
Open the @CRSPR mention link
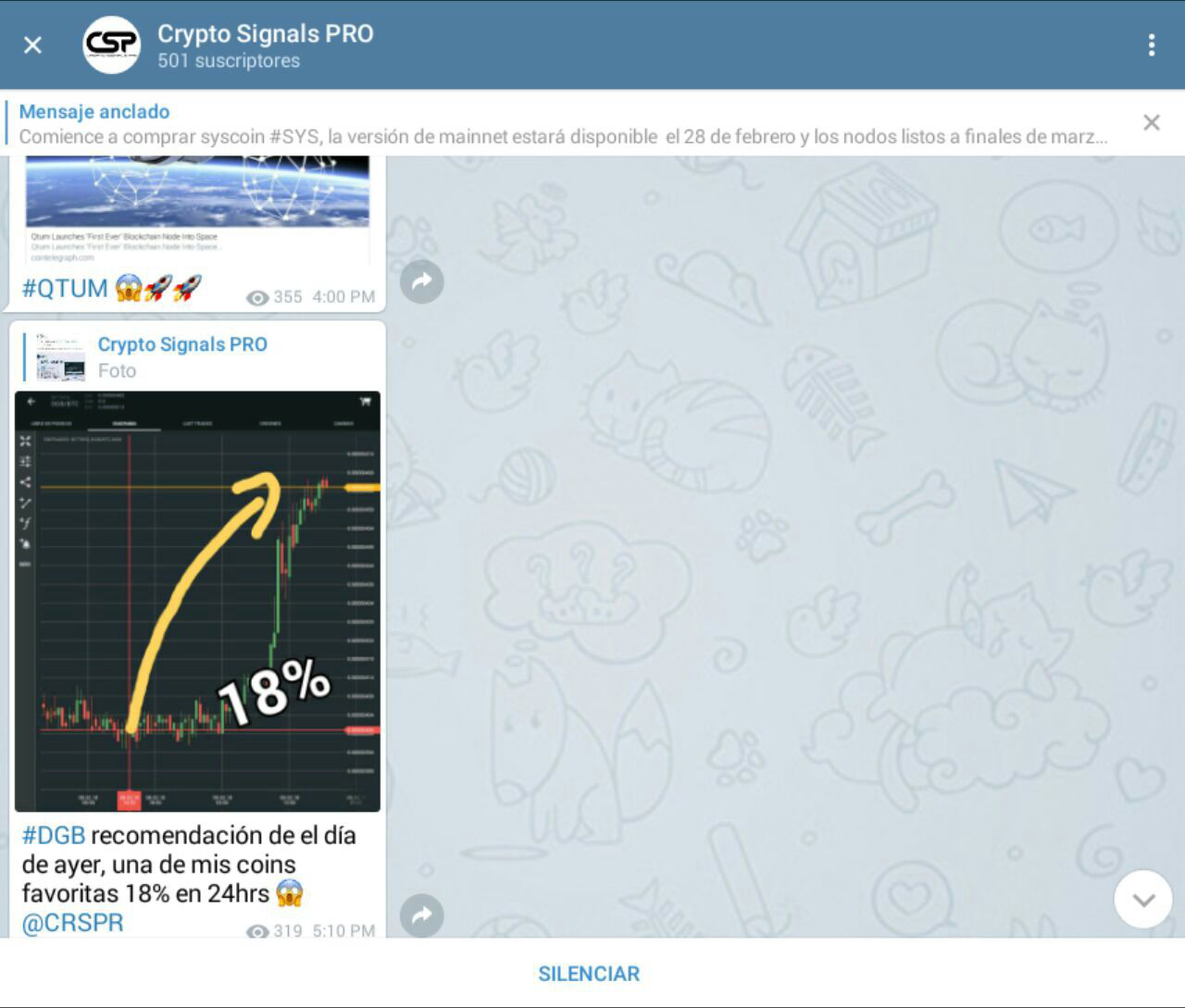coord(72,923)
